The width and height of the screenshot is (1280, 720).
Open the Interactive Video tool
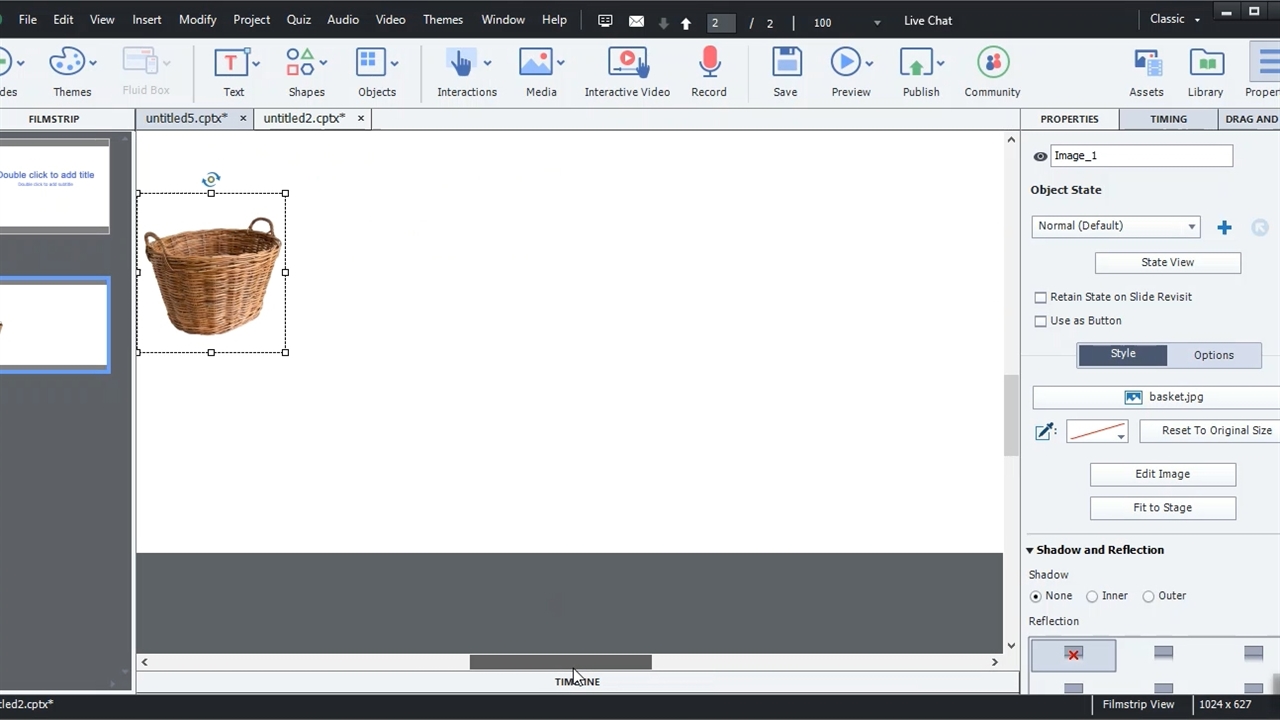coord(627,63)
